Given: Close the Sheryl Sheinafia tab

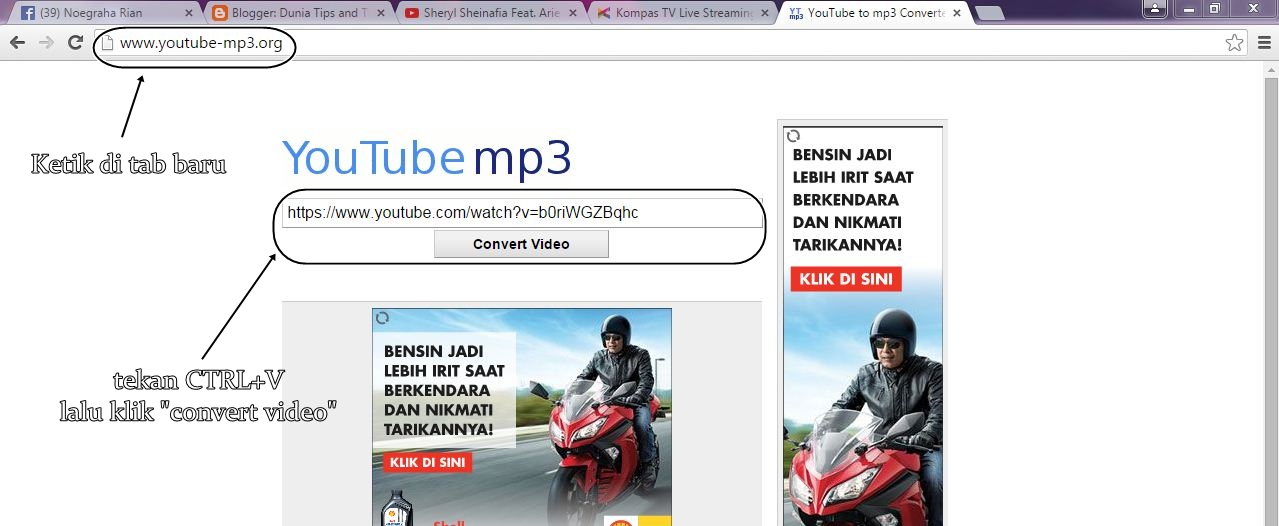Looking at the screenshot, I should coord(573,14).
